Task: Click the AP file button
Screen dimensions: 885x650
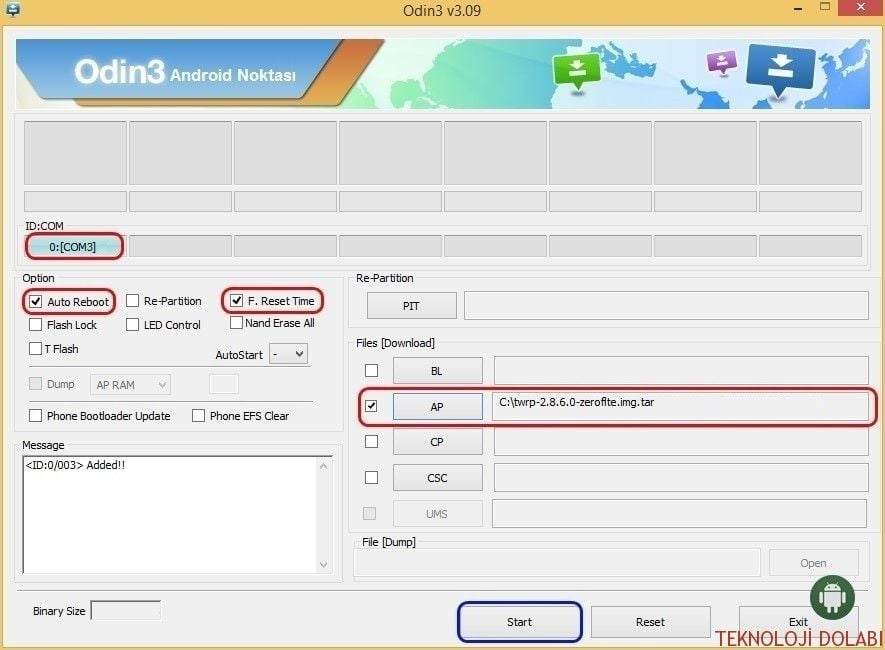Action: coord(437,406)
